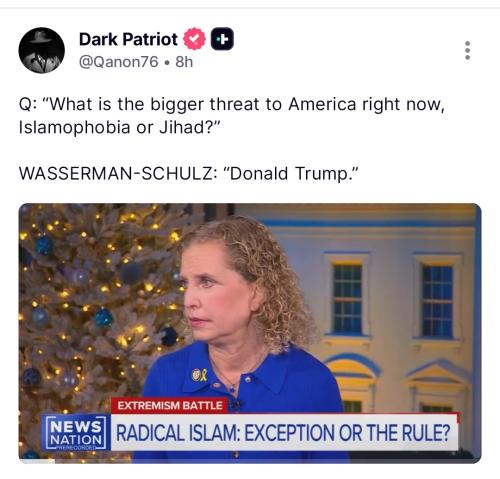
Task: Open the three-dot post options menu
Action: click(467, 51)
